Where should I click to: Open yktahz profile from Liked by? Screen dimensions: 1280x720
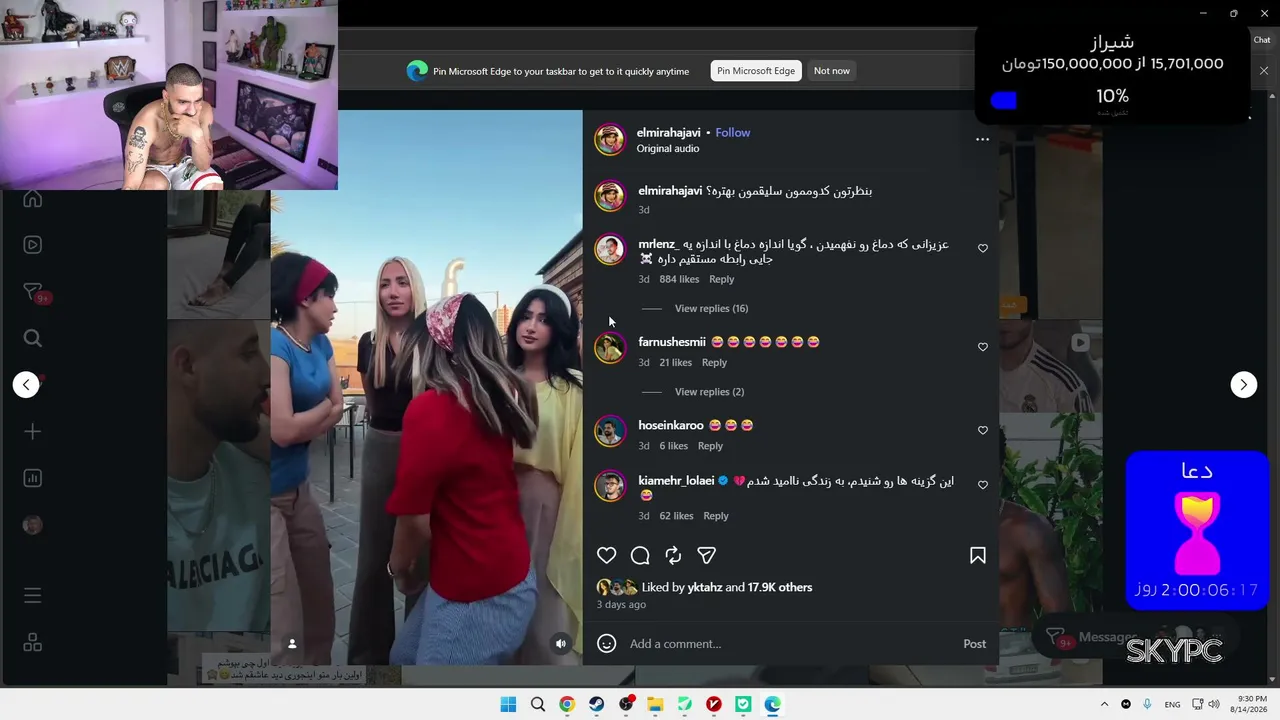706,587
